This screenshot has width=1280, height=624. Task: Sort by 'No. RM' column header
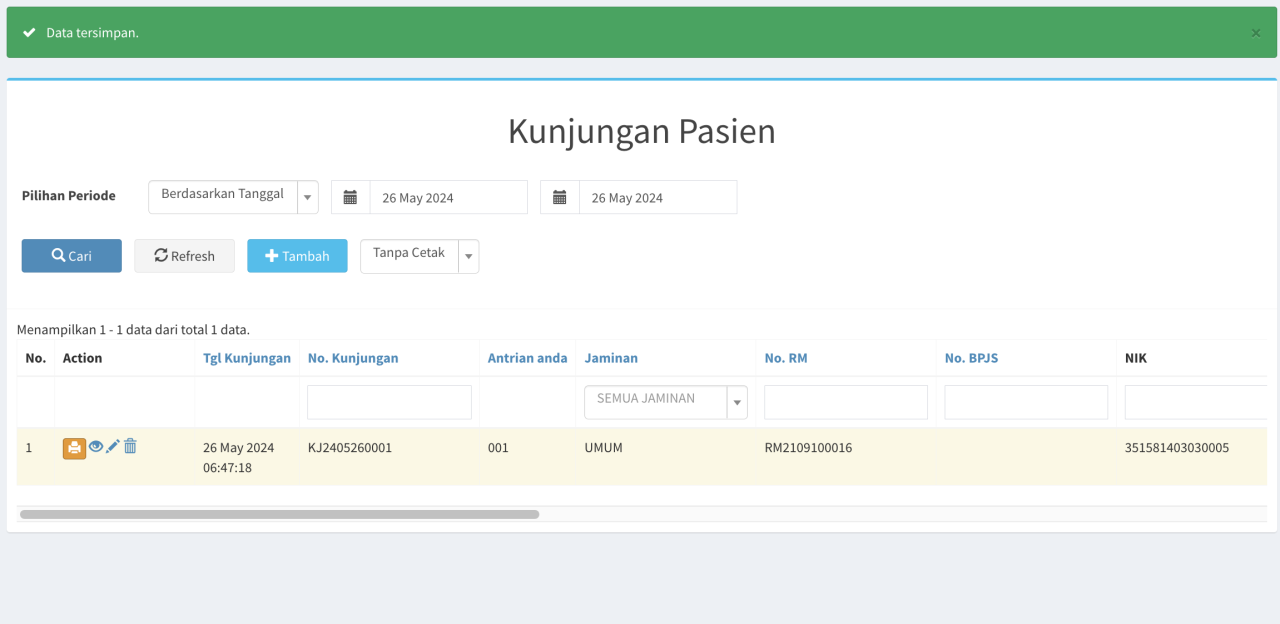pyautogui.click(x=786, y=358)
